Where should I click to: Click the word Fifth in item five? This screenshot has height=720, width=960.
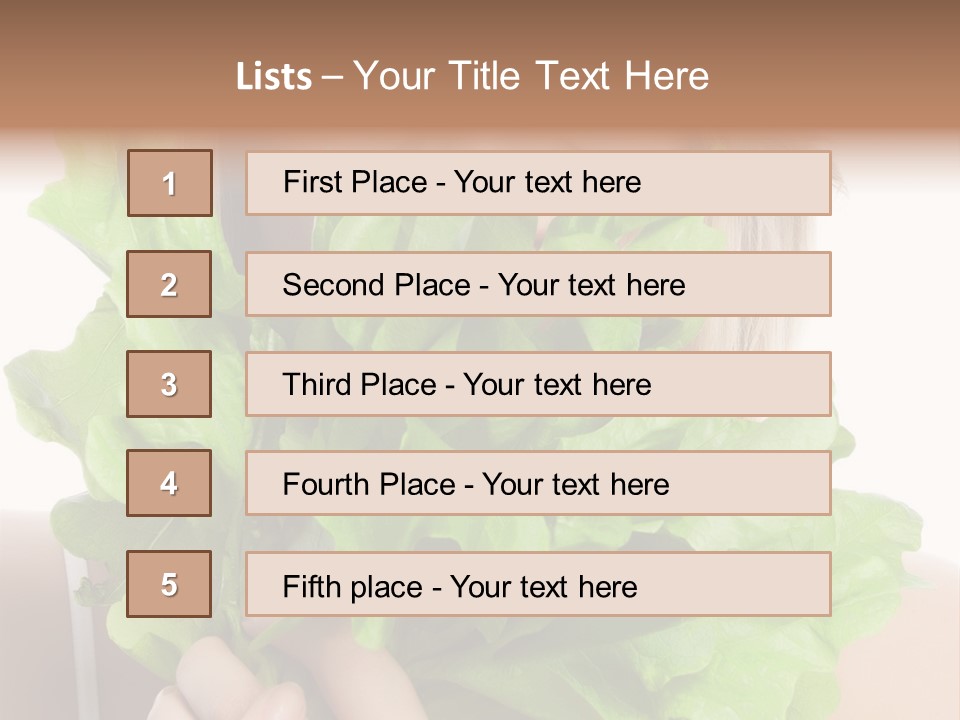coord(310,586)
